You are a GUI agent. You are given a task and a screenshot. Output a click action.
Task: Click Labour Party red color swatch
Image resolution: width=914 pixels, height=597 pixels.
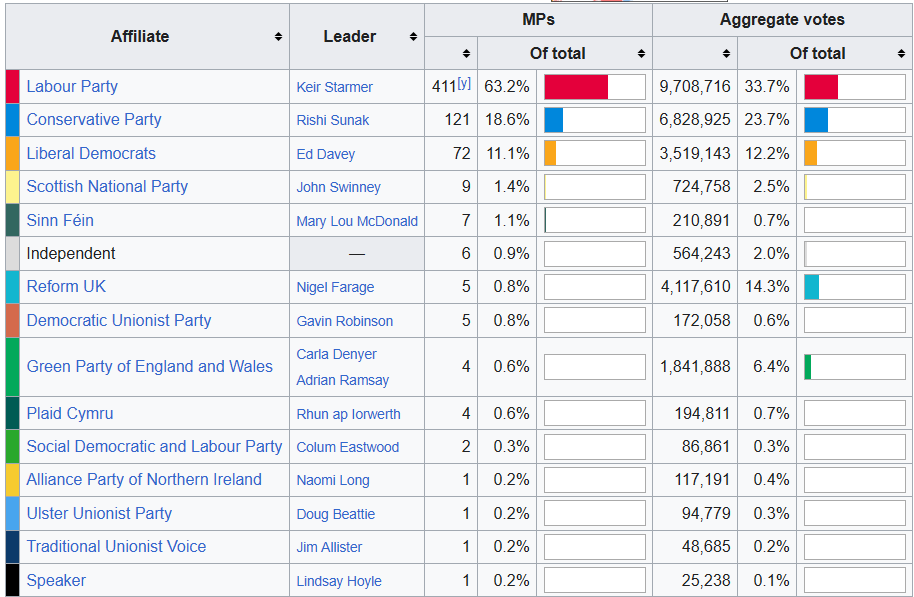(x=13, y=86)
